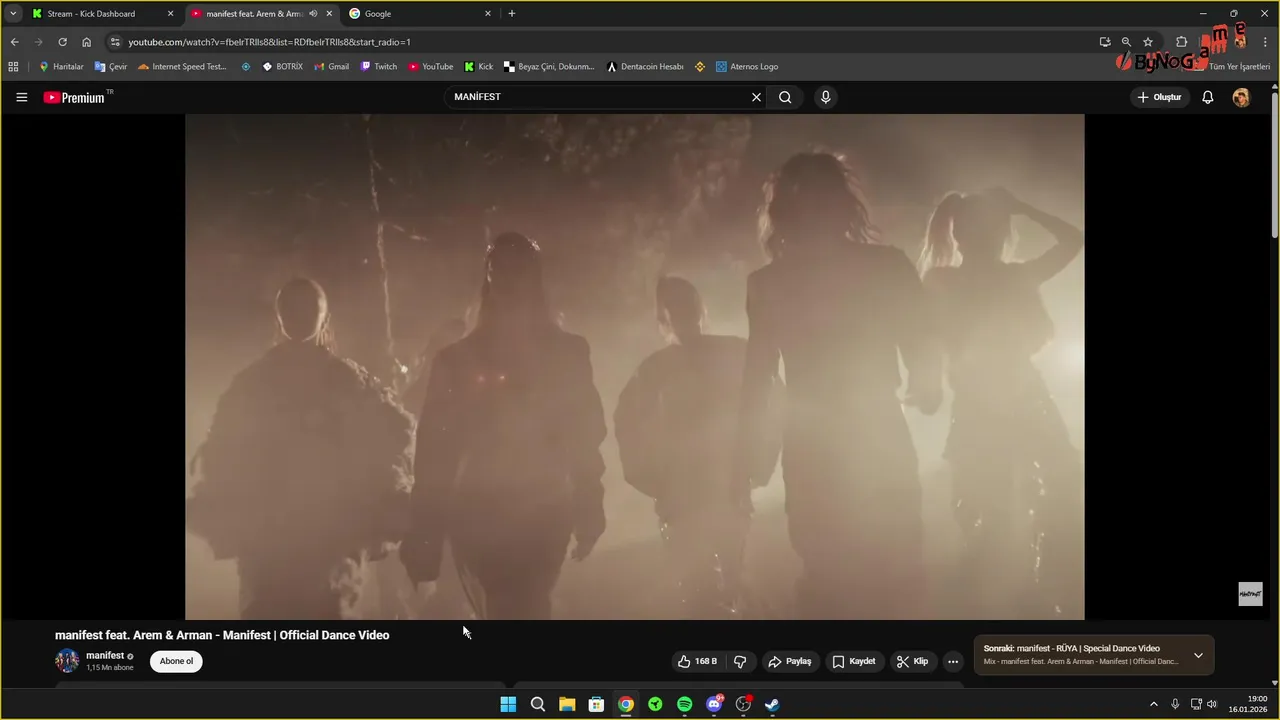Show hidden system tray icons chevron

click(x=1153, y=704)
